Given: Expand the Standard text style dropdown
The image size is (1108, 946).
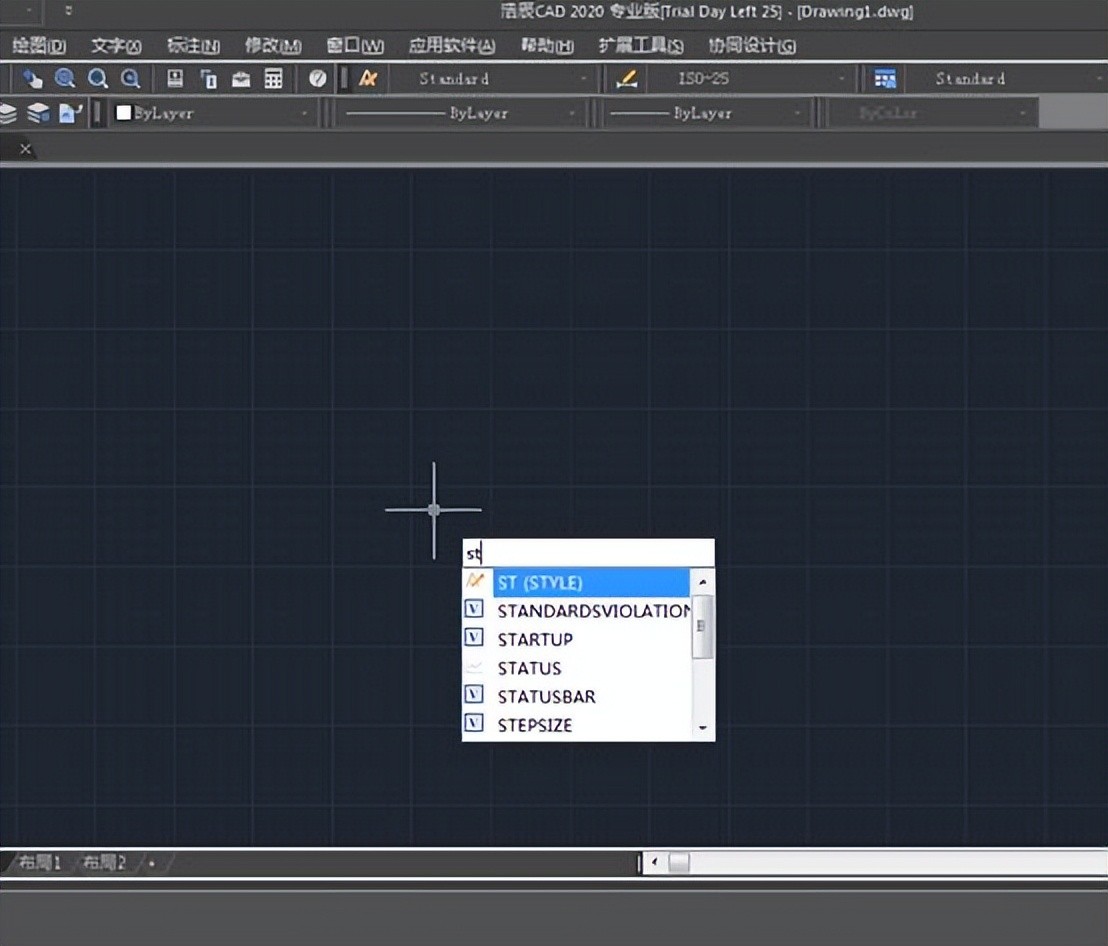Looking at the screenshot, I should tap(584, 79).
